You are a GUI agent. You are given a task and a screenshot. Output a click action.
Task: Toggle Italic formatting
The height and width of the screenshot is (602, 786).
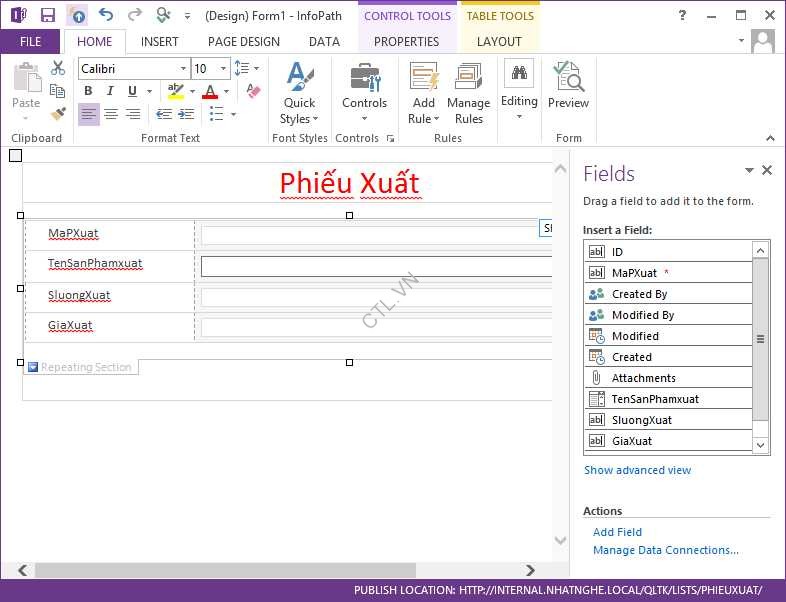[110, 91]
